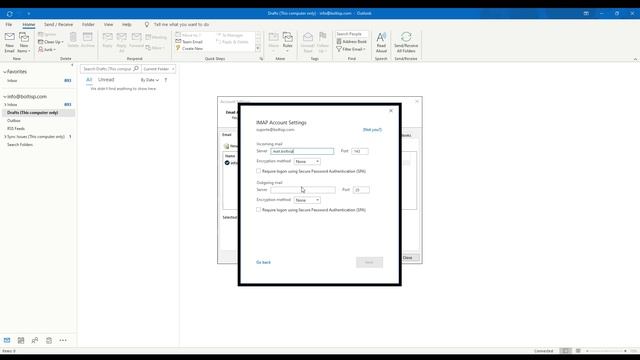Open the Help tab
This screenshot has height=360, width=640.
coord(127,24)
